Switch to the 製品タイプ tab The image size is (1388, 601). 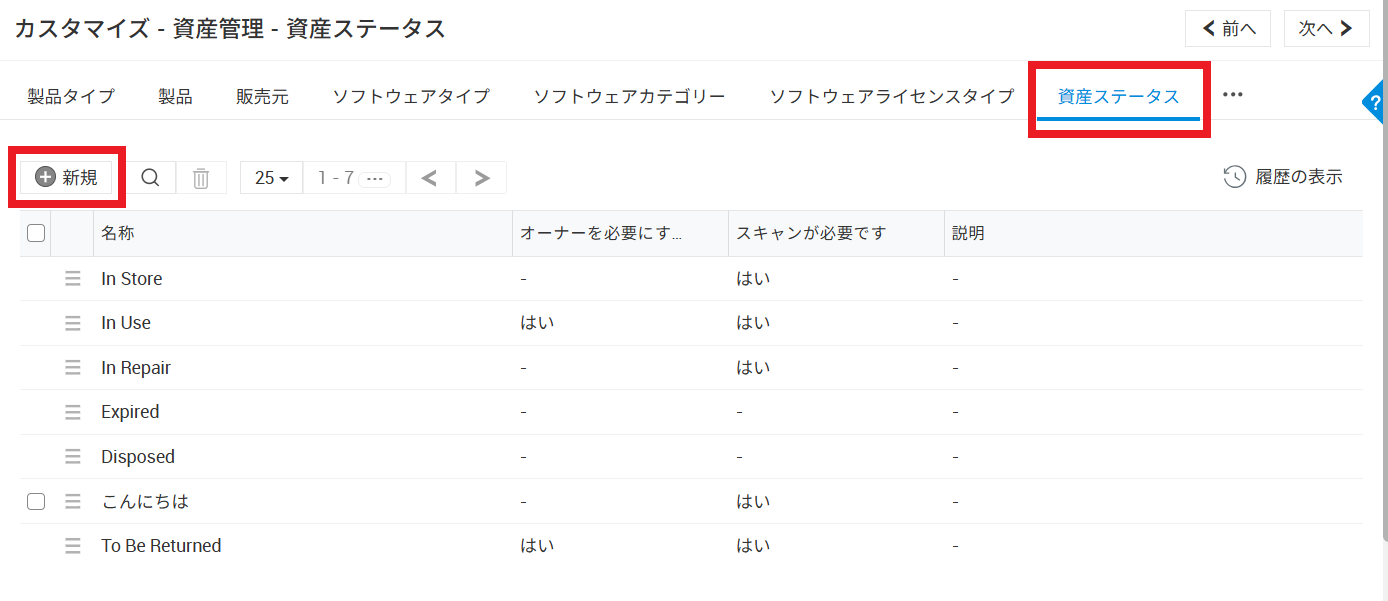coord(71,97)
